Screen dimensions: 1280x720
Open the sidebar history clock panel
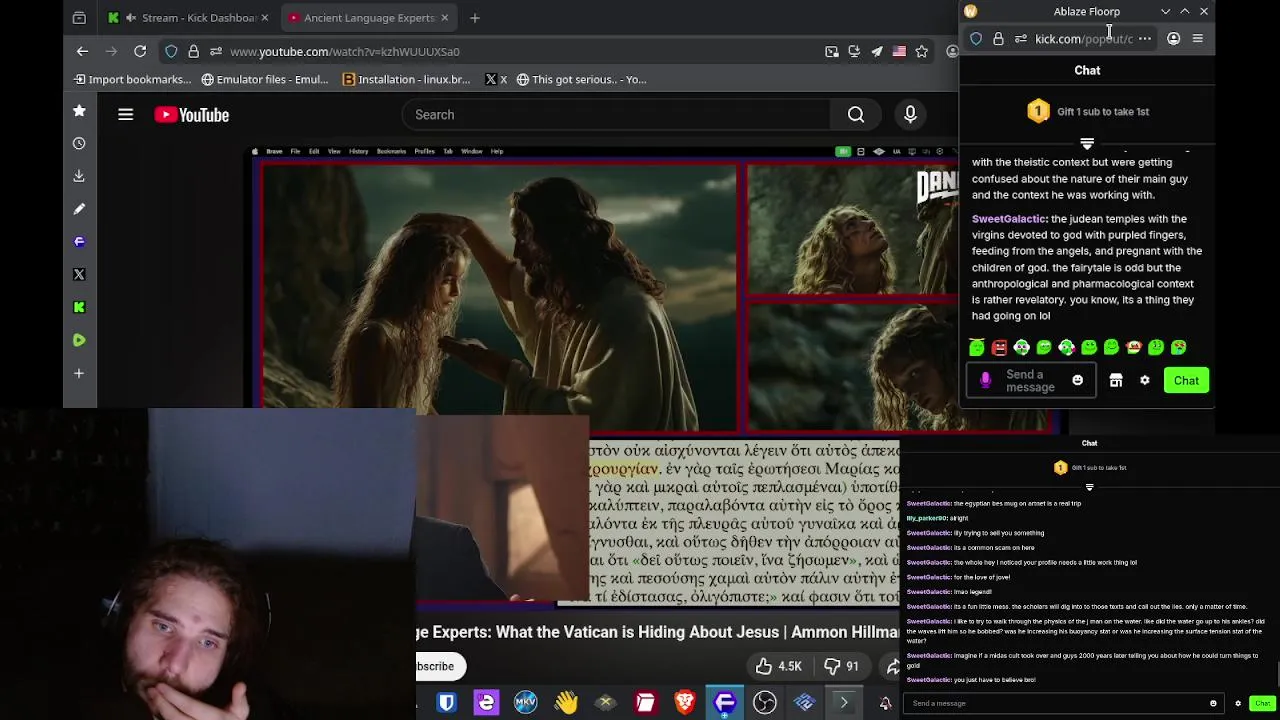pos(79,143)
